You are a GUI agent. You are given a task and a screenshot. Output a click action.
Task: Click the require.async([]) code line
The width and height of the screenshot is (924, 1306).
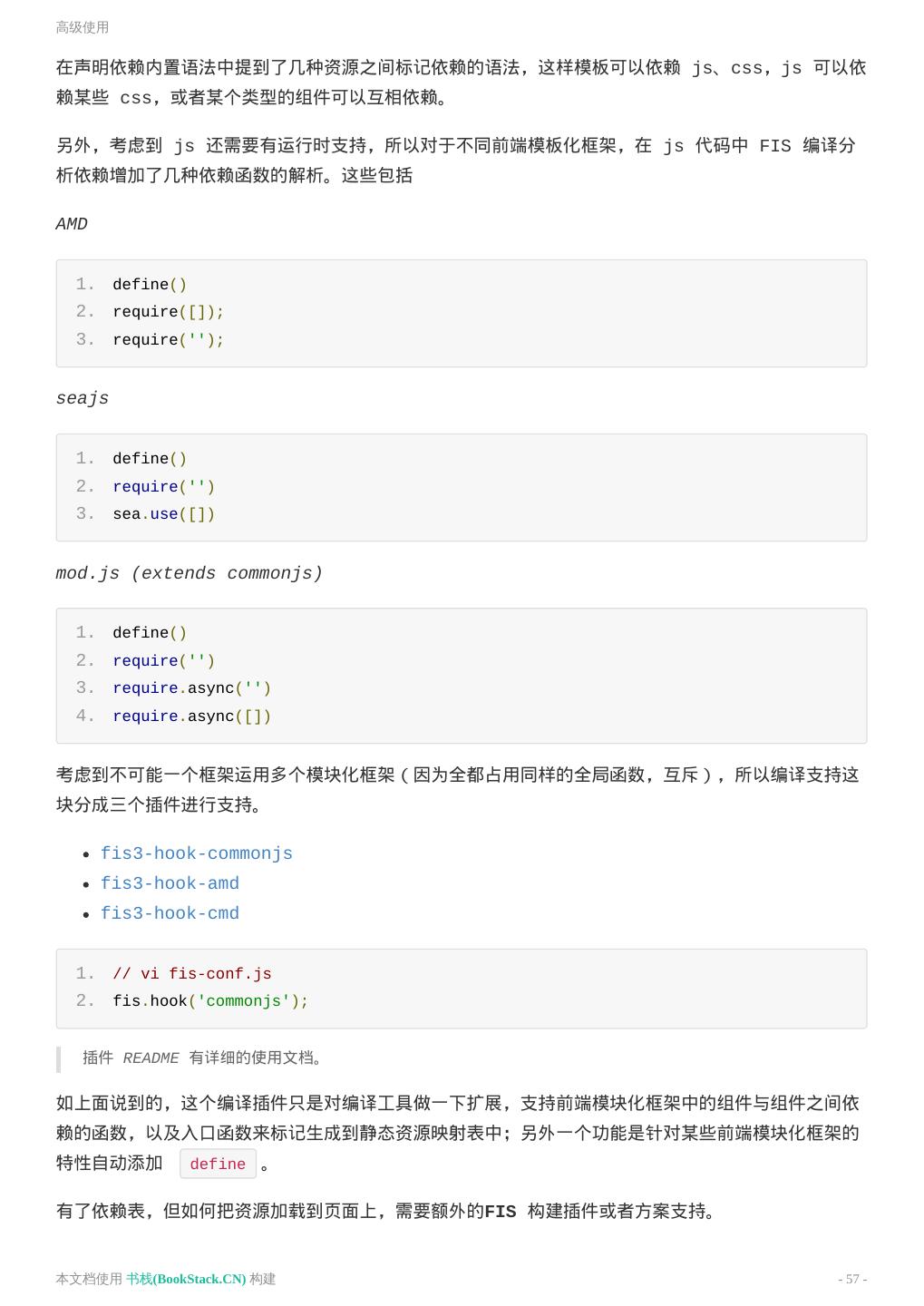(x=191, y=716)
